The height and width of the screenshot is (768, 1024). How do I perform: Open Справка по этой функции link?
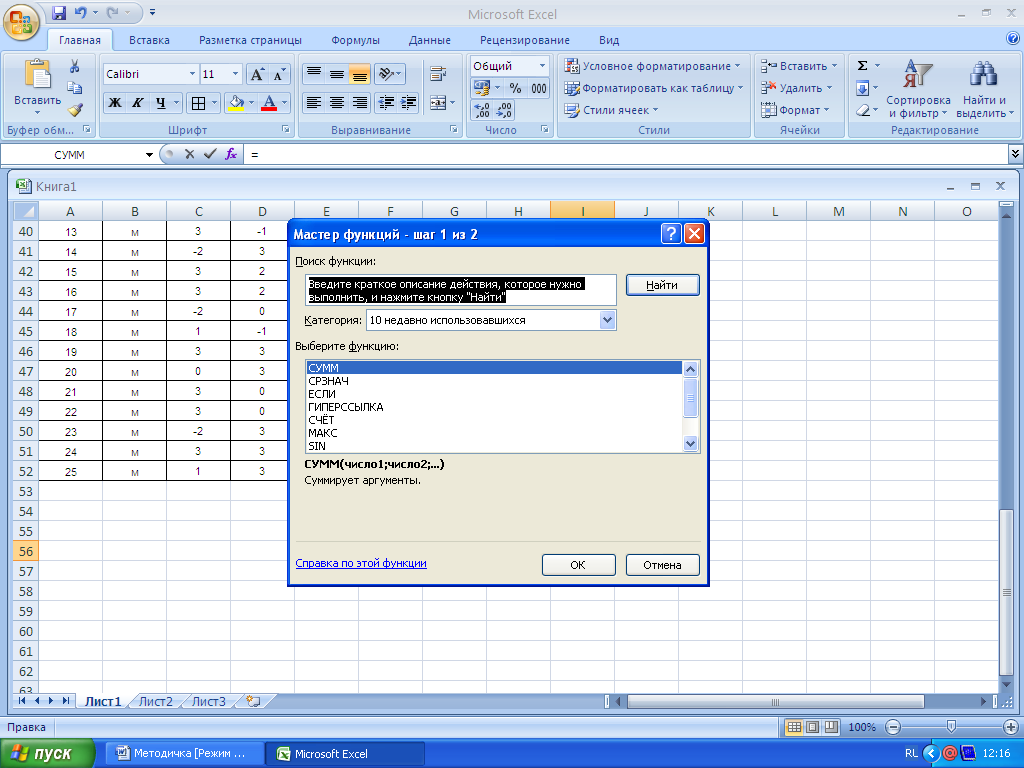click(361, 563)
